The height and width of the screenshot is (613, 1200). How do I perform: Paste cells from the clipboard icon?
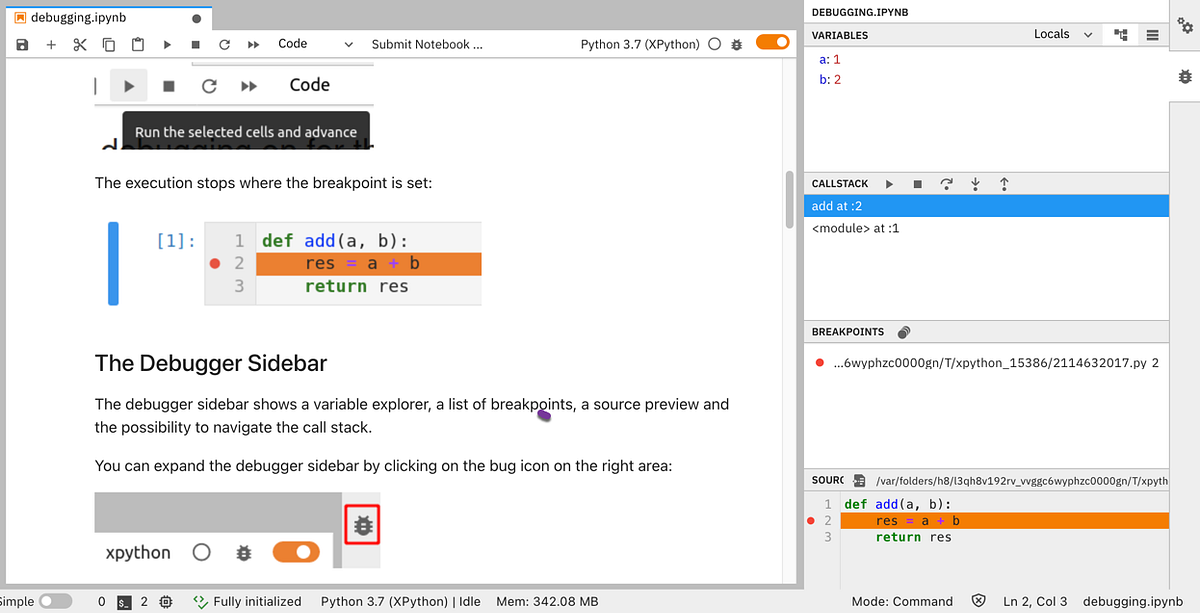point(138,44)
